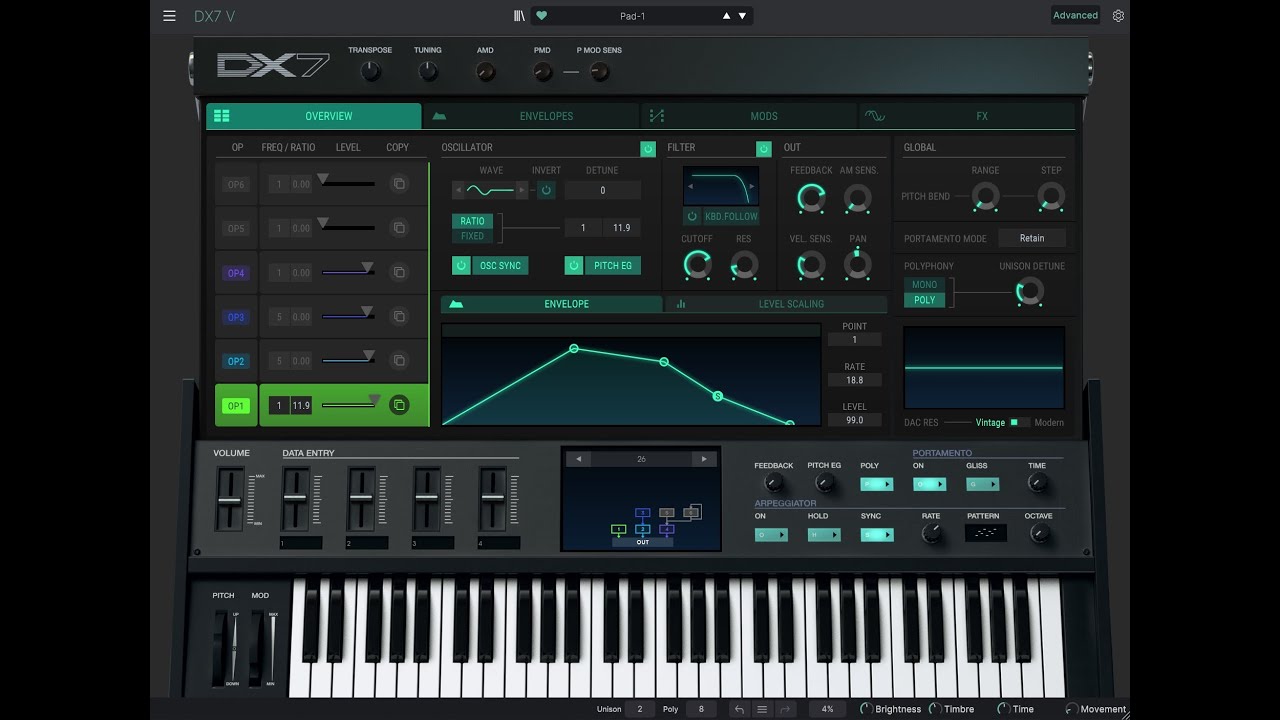Click the TRANSPOSE knob
The image size is (1280, 720).
tap(370, 72)
